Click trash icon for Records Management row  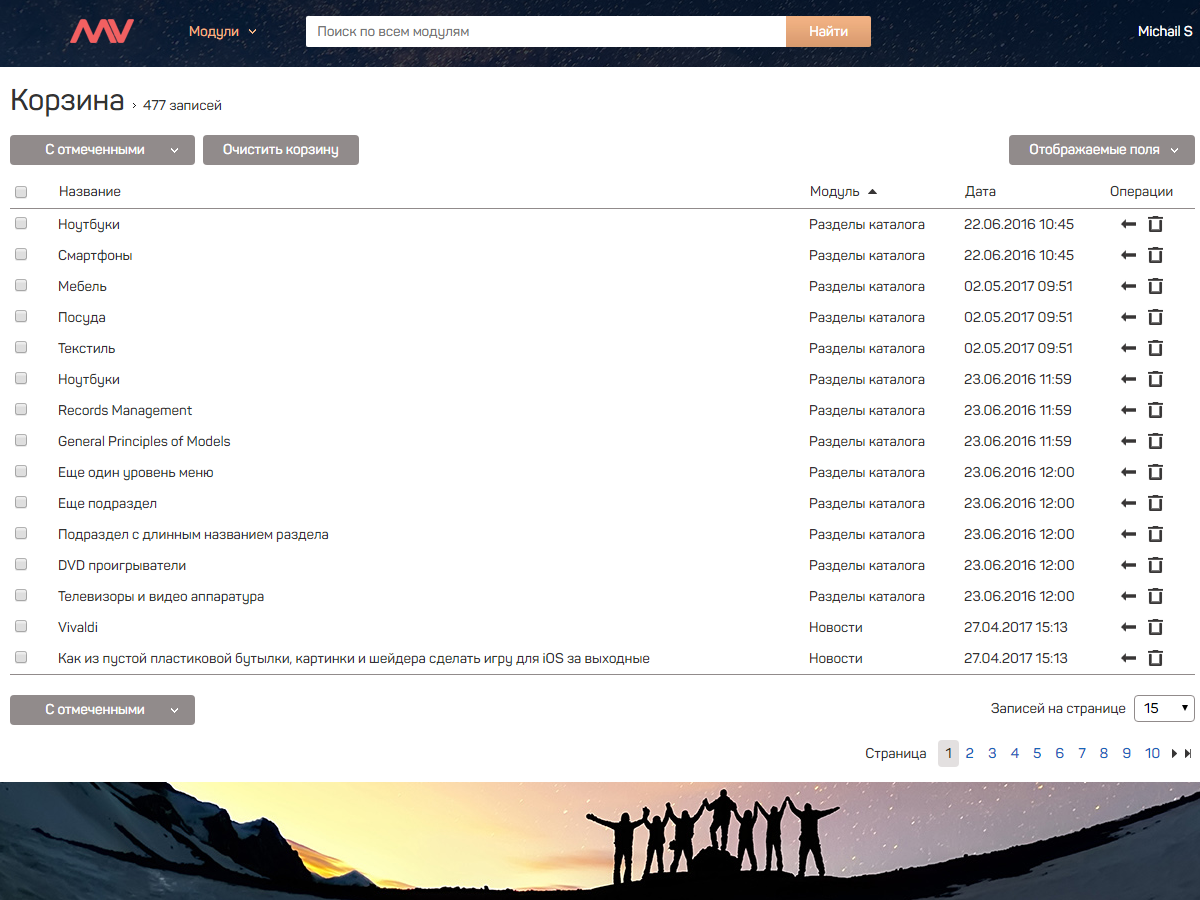[x=1155, y=411]
